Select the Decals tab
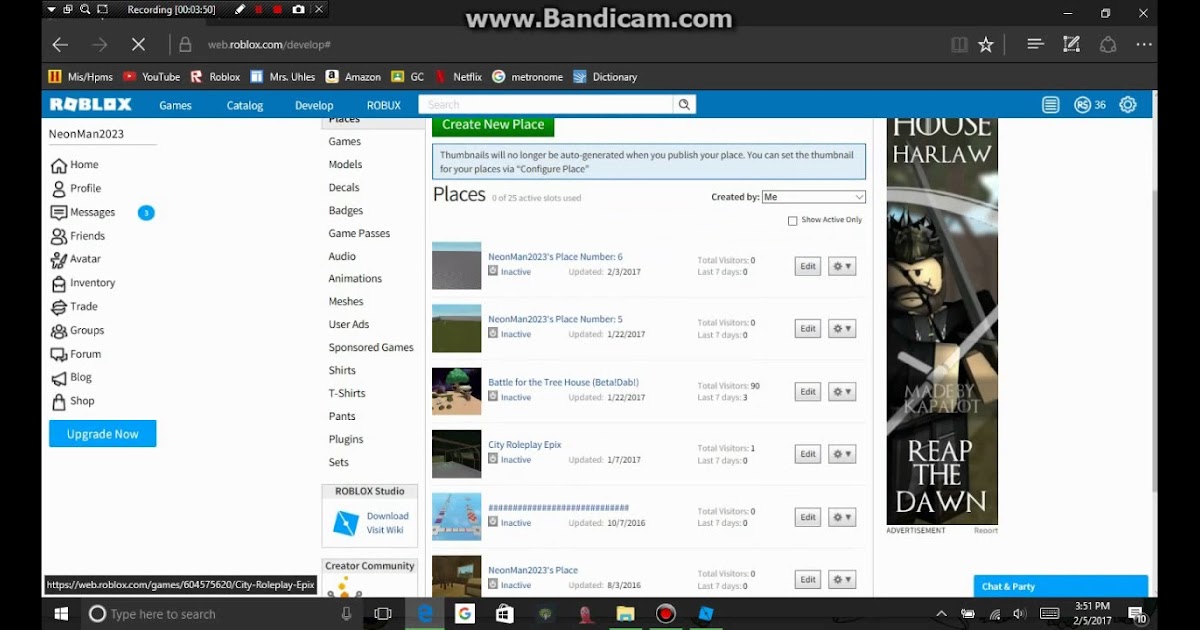Screen dimensions: 1200x630 [344, 187]
